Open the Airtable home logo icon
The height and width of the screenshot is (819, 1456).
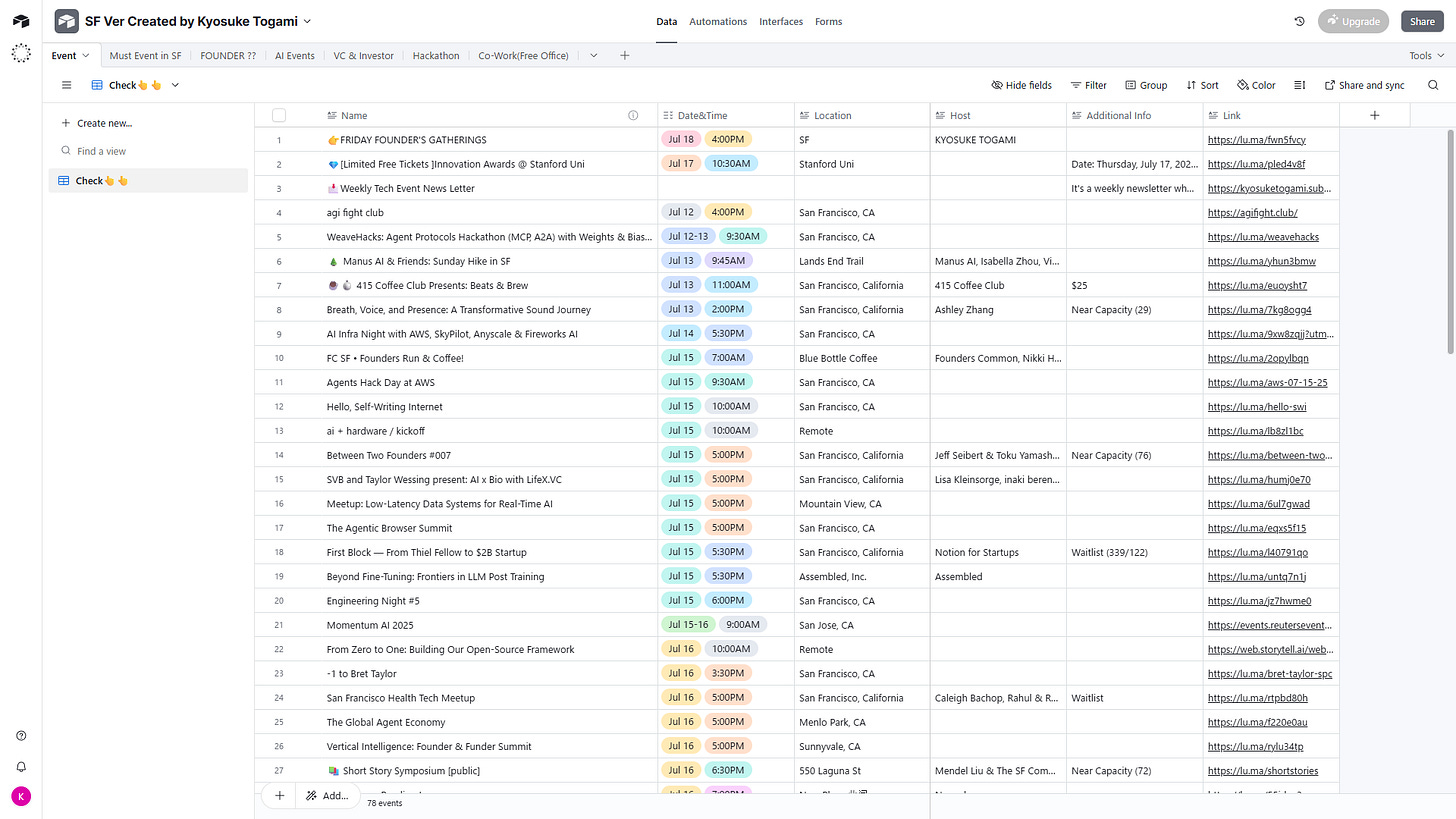[21, 21]
